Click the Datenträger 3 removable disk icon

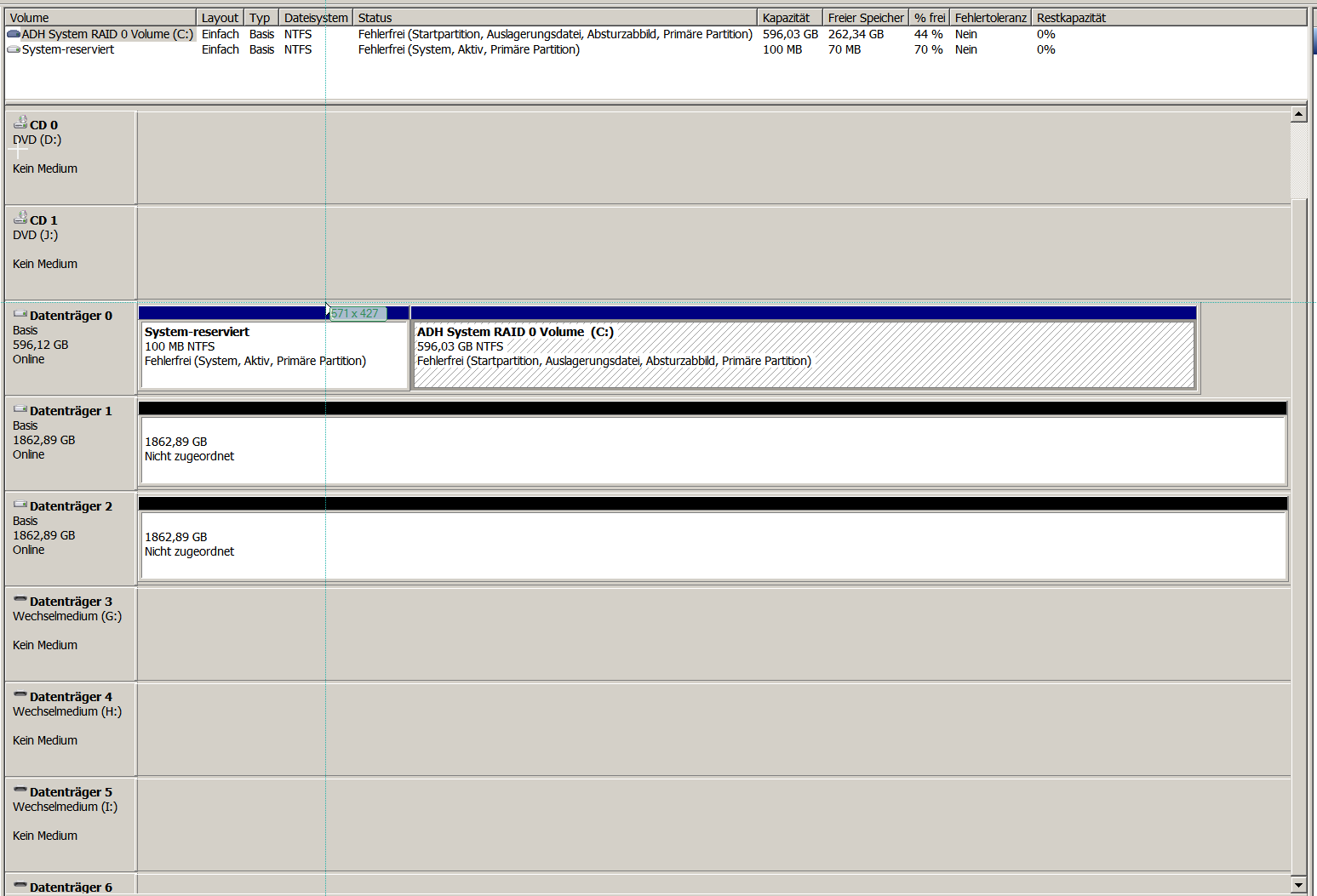pyautogui.click(x=20, y=600)
